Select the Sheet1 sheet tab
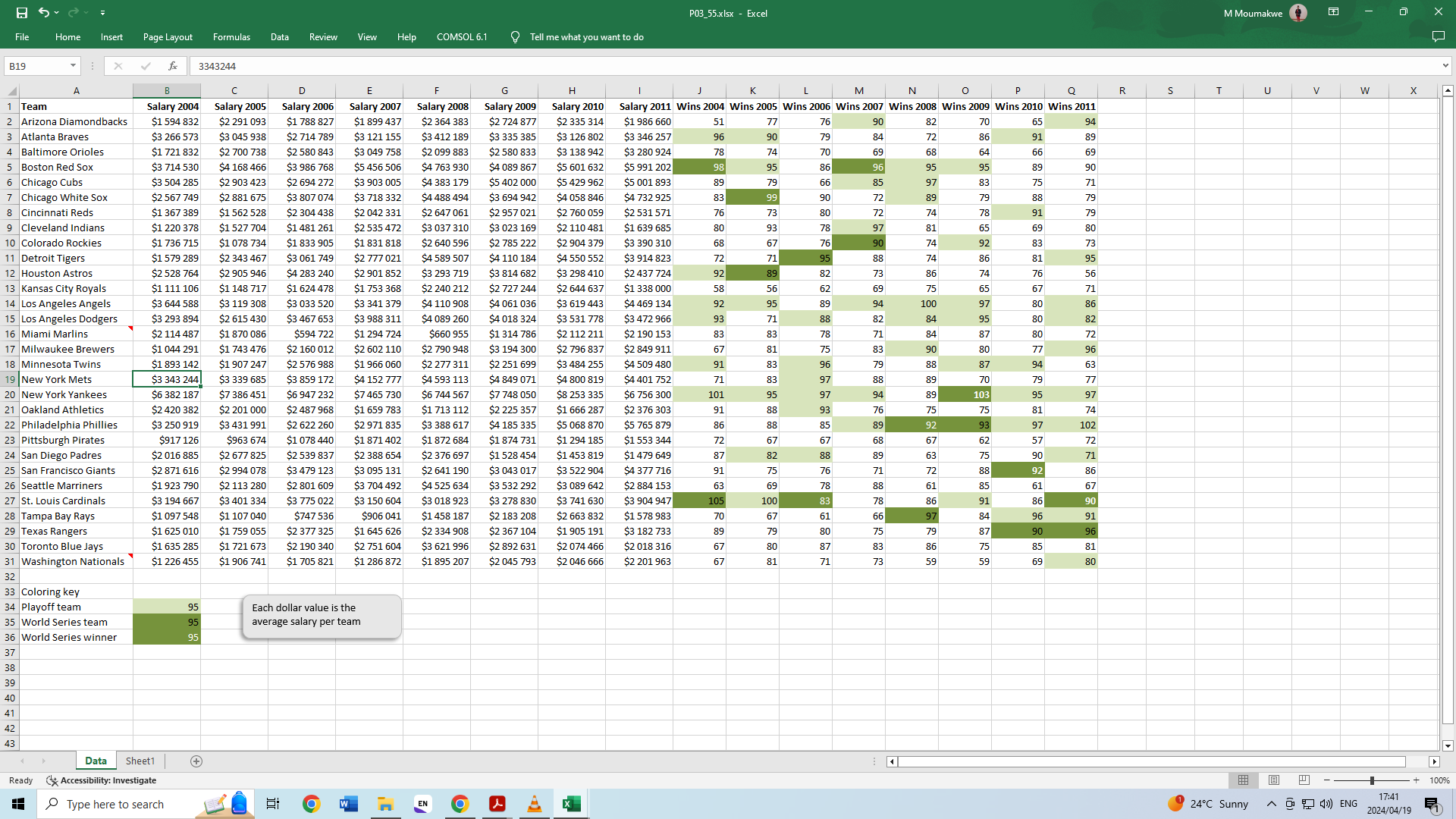 [x=140, y=761]
